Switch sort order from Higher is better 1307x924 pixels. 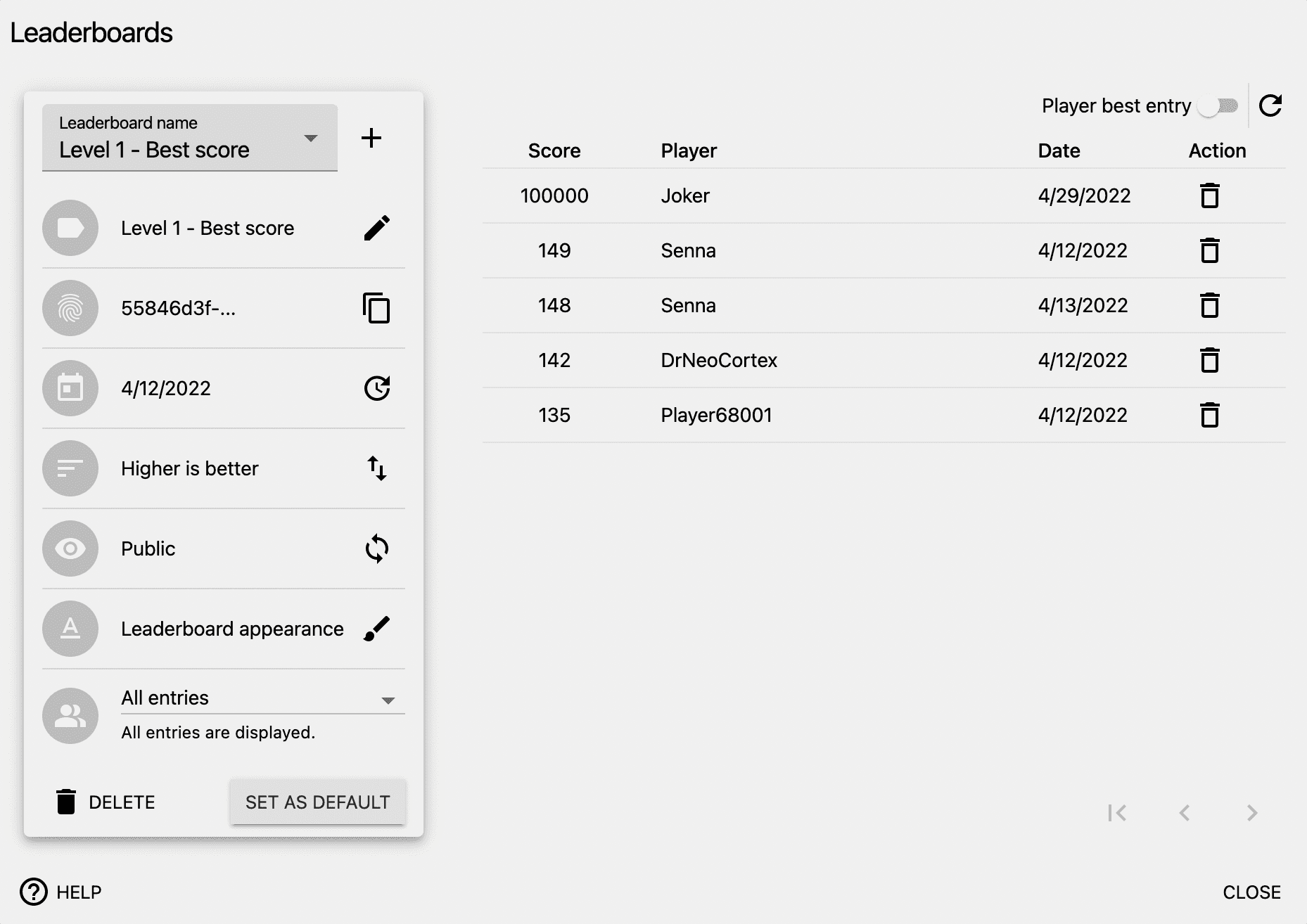tap(376, 468)
